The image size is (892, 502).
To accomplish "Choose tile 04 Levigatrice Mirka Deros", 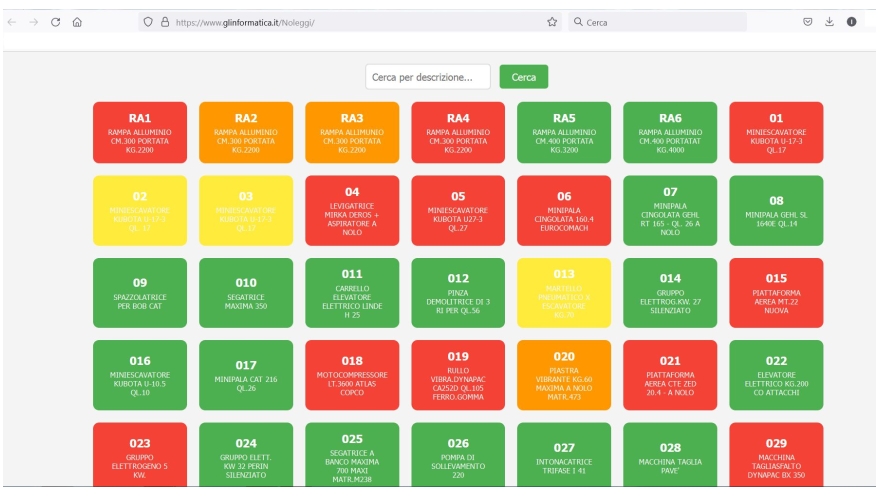I will (x=352, y=210).
